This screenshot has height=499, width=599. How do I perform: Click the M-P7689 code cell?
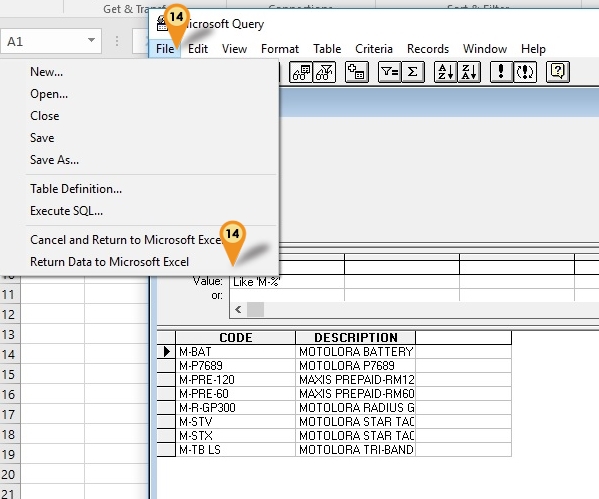tap(235, 366)
